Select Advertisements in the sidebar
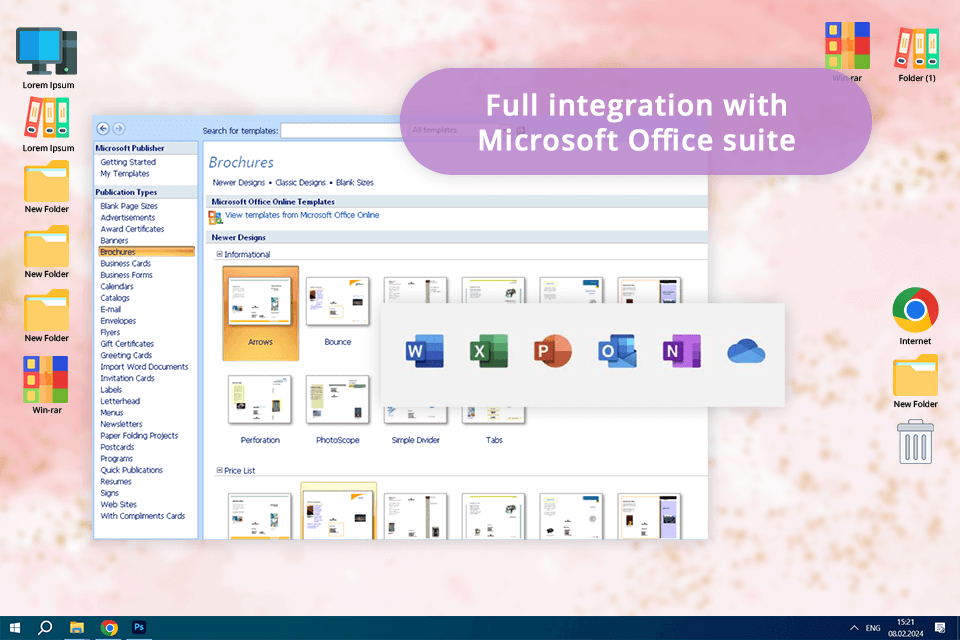 tap(127, 217)
